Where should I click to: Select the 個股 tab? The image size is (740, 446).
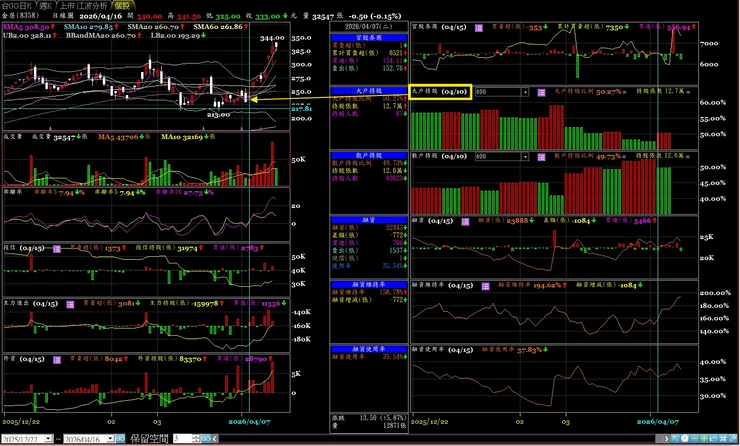(122, 6)
